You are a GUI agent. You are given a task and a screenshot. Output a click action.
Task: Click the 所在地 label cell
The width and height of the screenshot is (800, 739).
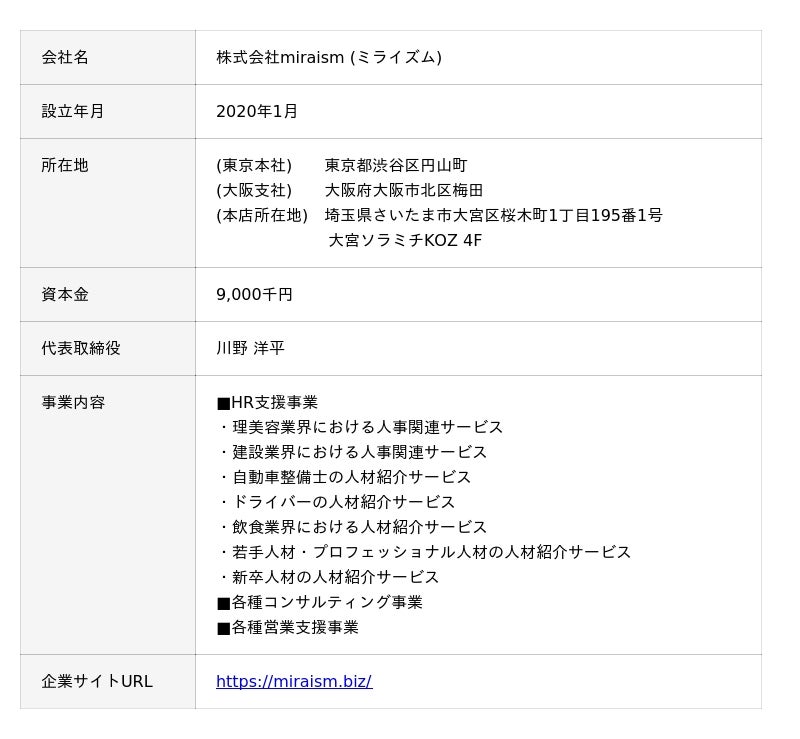(108, 203)
